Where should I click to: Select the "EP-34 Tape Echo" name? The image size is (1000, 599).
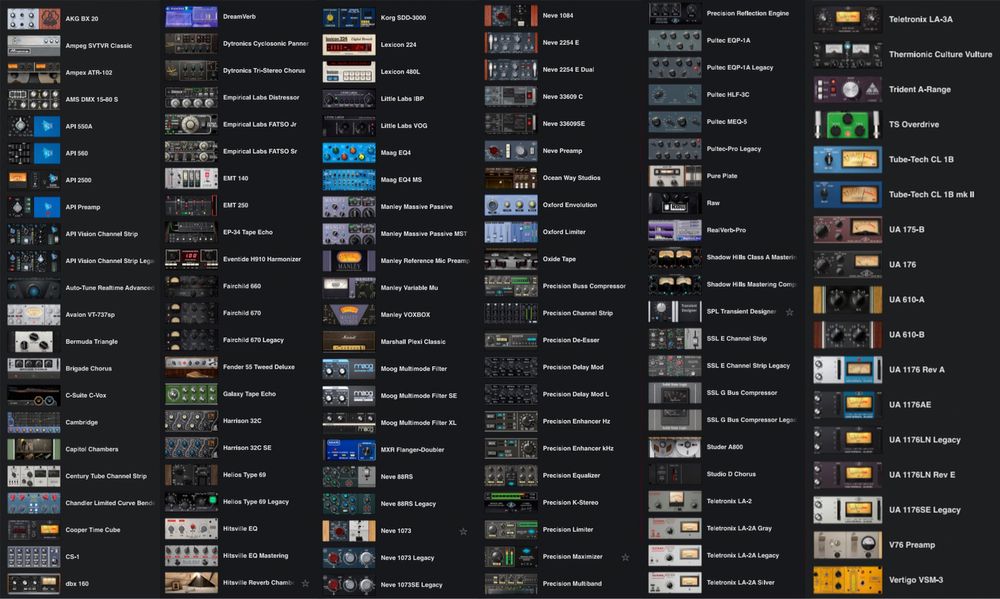pyautogui.click(x=248, y=232)
